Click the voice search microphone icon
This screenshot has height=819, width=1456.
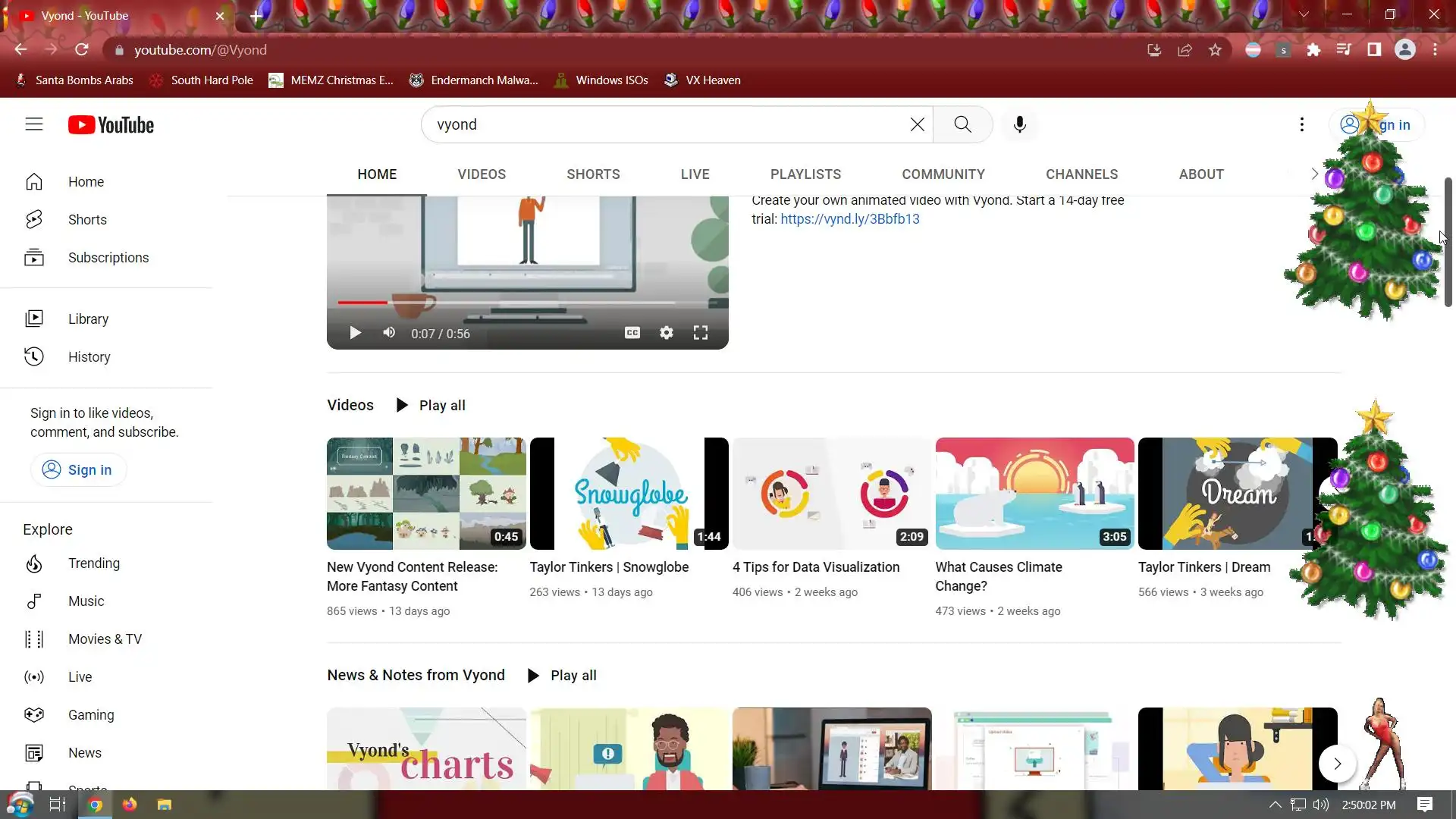pyautogui.click(x=1020, y=124)
